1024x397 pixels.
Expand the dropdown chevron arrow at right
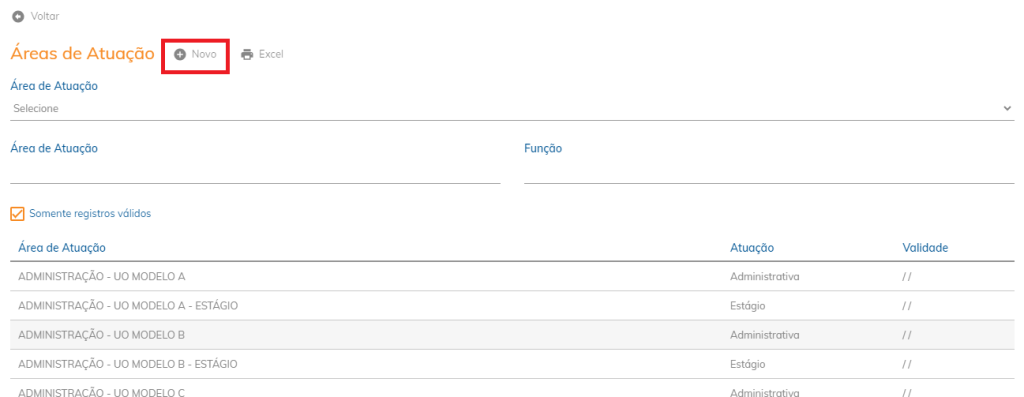[1007, 108]
